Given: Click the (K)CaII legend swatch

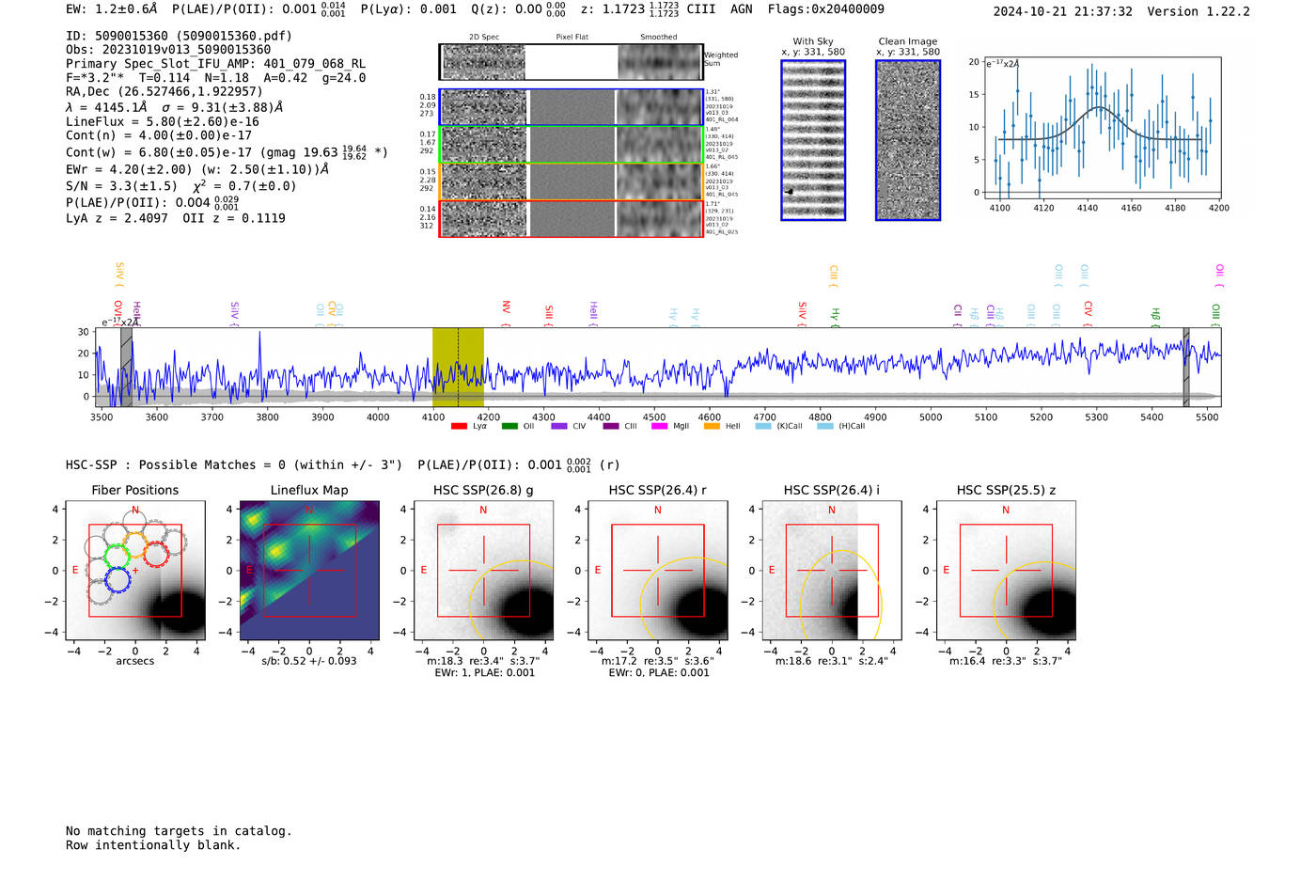Looking at the screenshot, I should tap(762, 426).
